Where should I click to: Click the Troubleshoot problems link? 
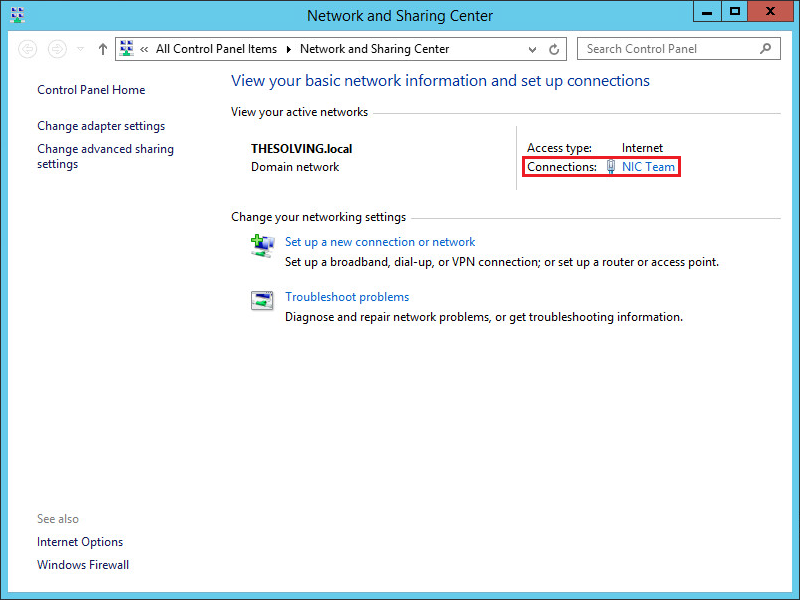click(x=347, y=297)
